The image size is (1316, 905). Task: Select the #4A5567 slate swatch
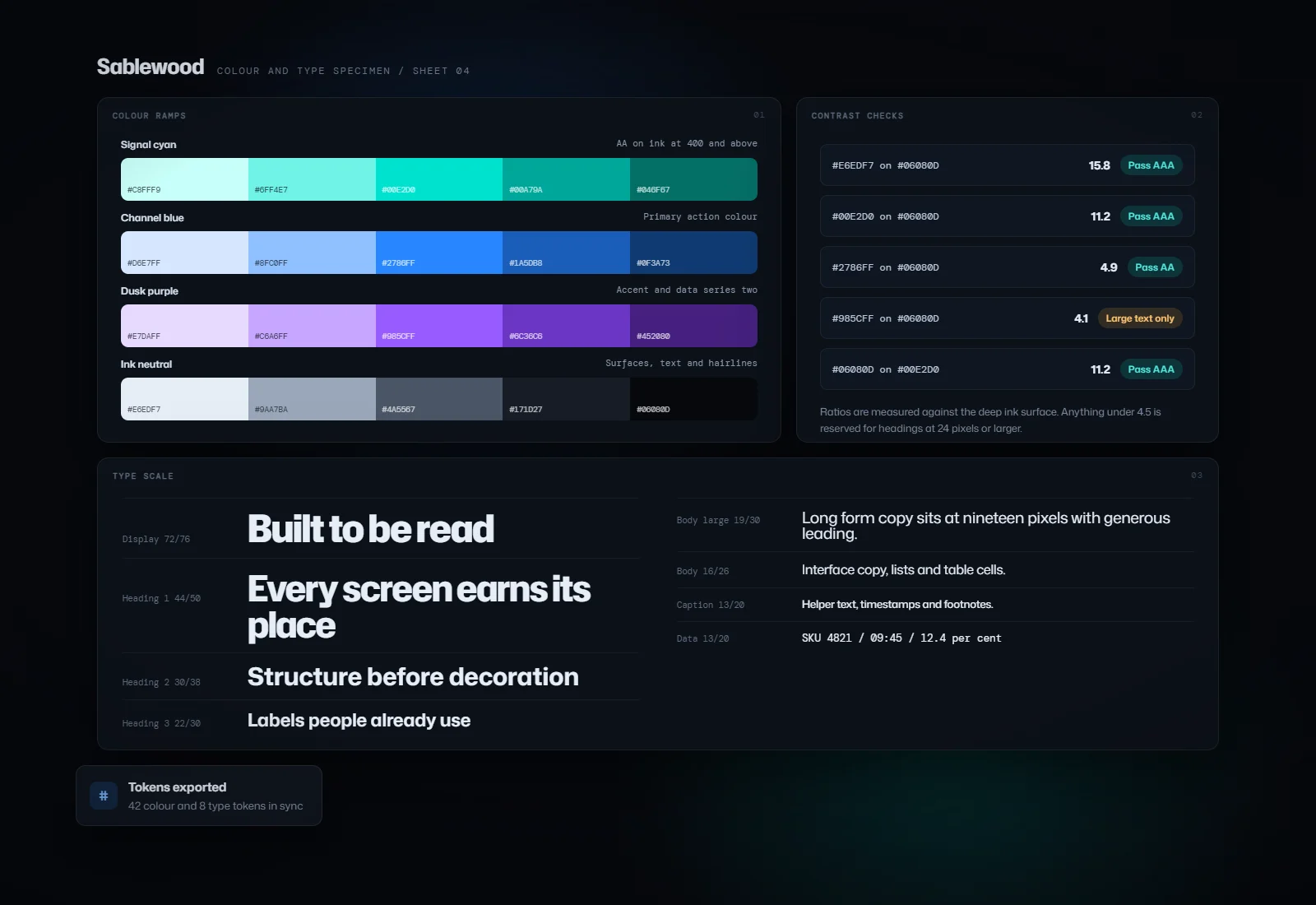439,399
